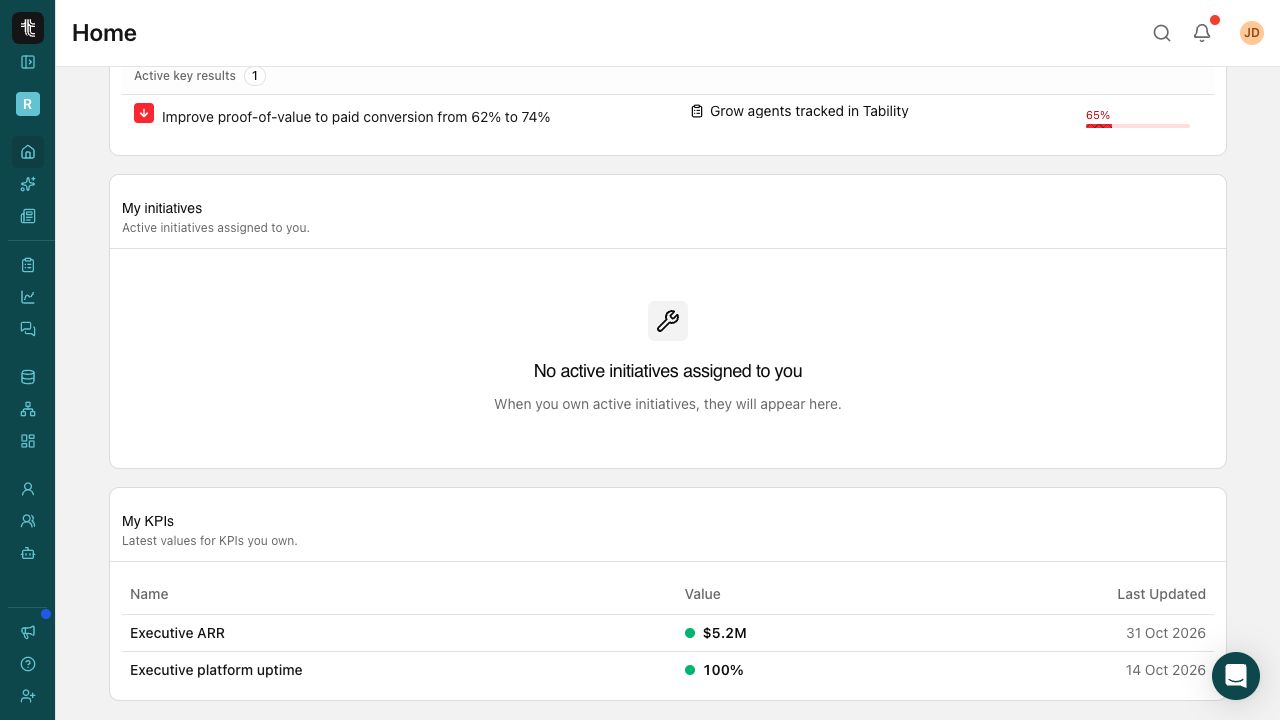The width and height of the screenshot is (1280, 720).
Task: Open the newspaper feed sidebar icon
Action: pos(28,216)
